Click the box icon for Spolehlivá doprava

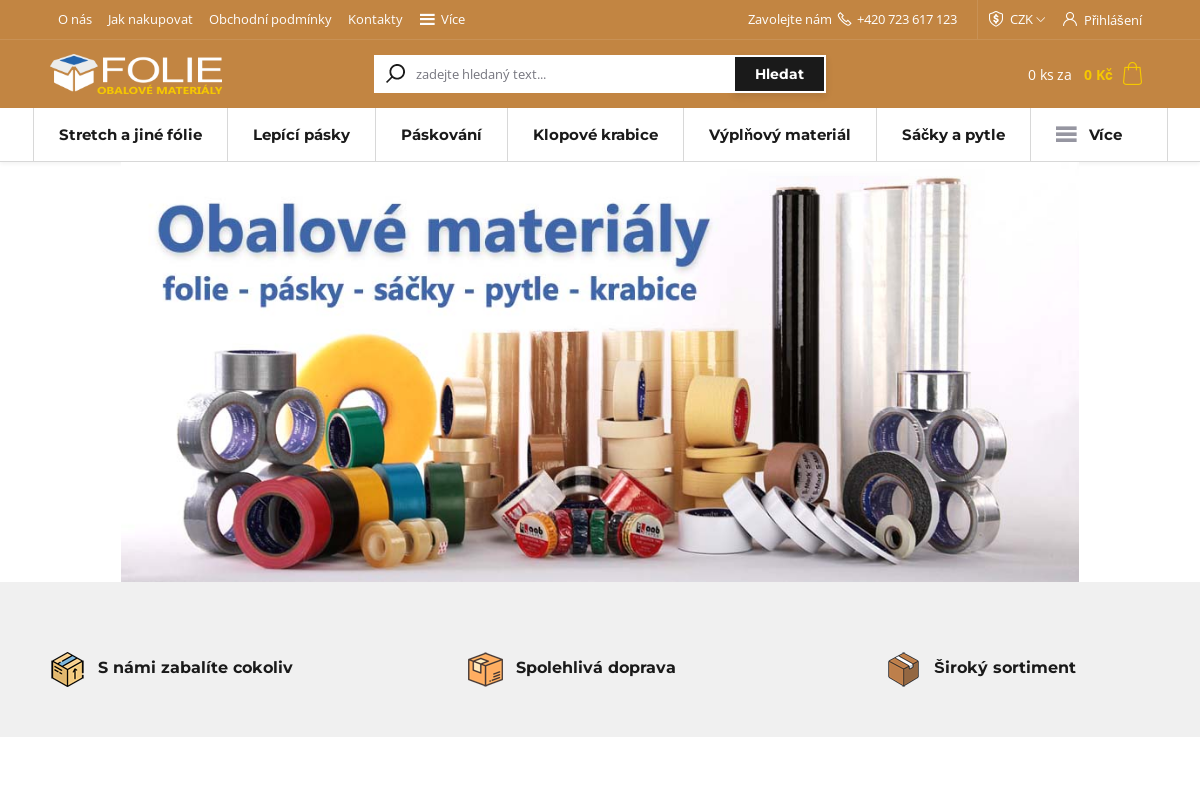[x=485, y=668]
